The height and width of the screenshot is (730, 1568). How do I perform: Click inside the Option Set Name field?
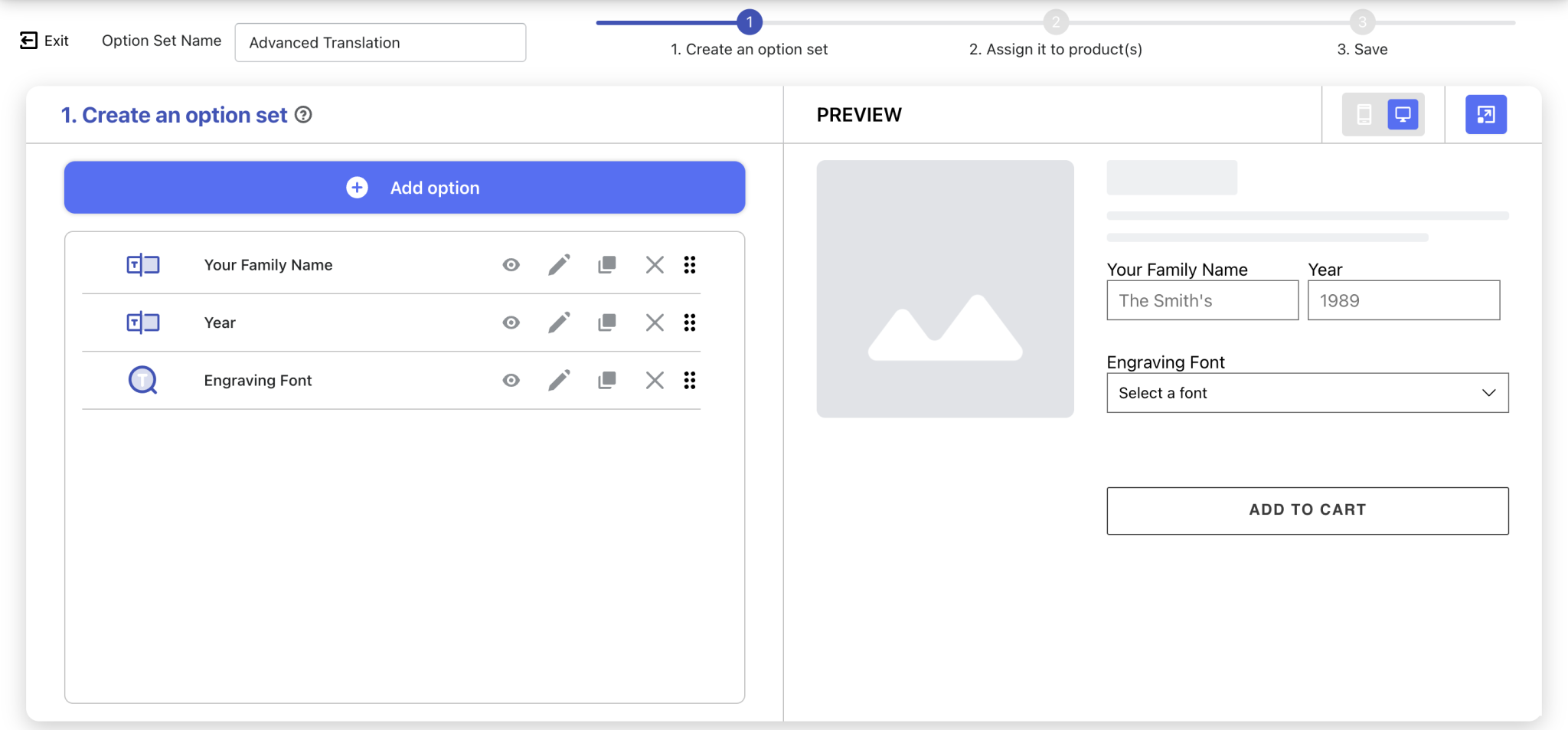tap(379, 42)
